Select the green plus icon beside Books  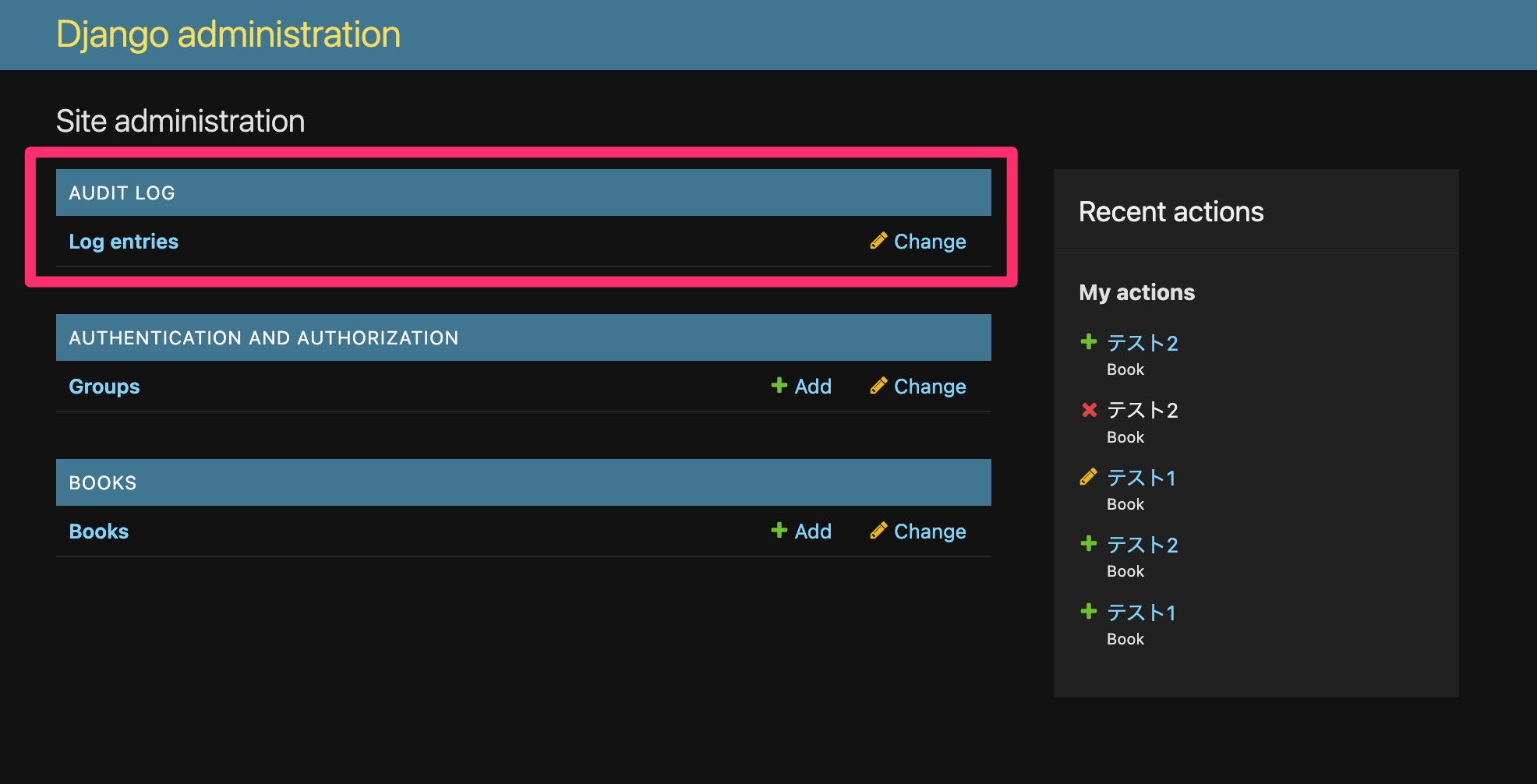click(779, 531)
